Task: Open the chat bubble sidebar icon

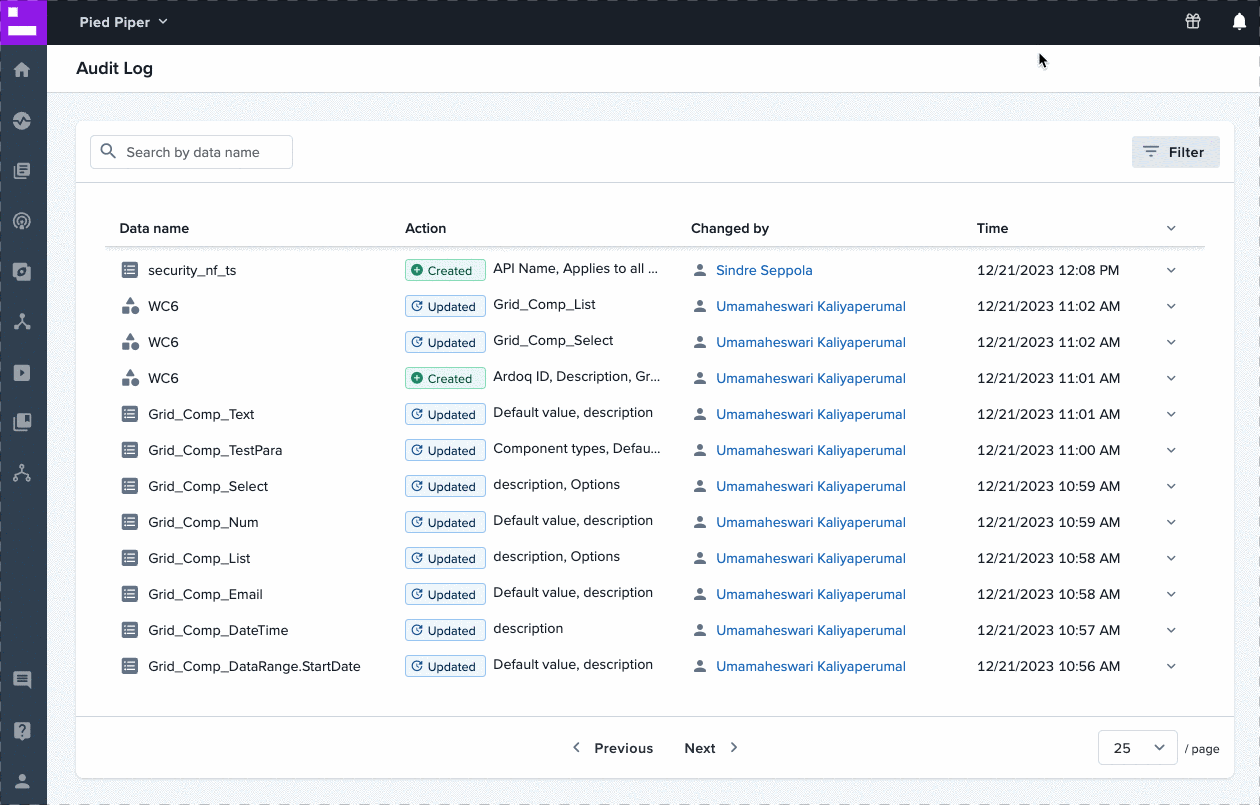Action: coord(22,680)
